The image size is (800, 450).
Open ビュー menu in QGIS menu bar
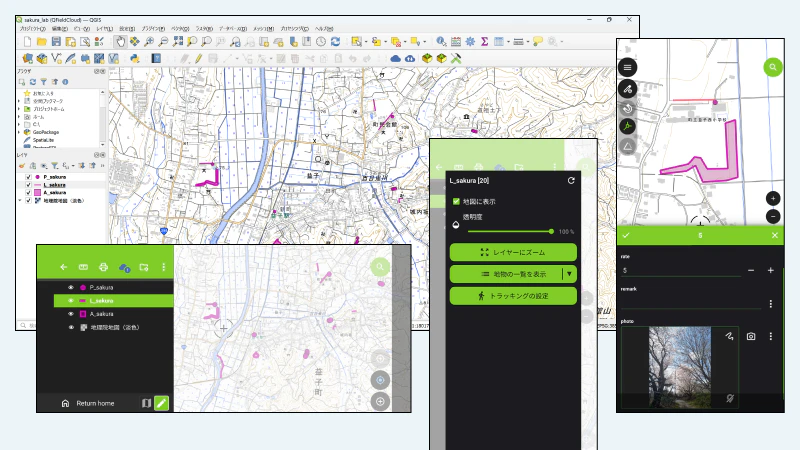point(82,29)
